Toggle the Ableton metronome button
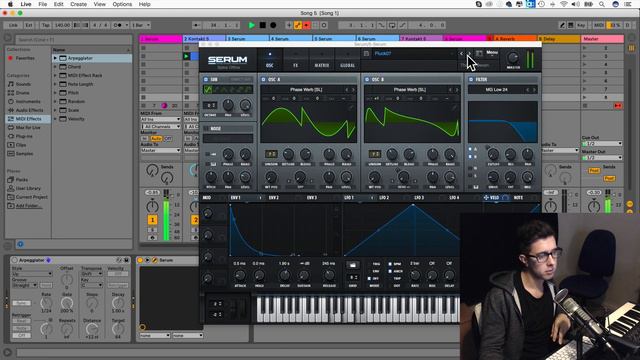This screenshot has width=640, height=360. point(119,25)
